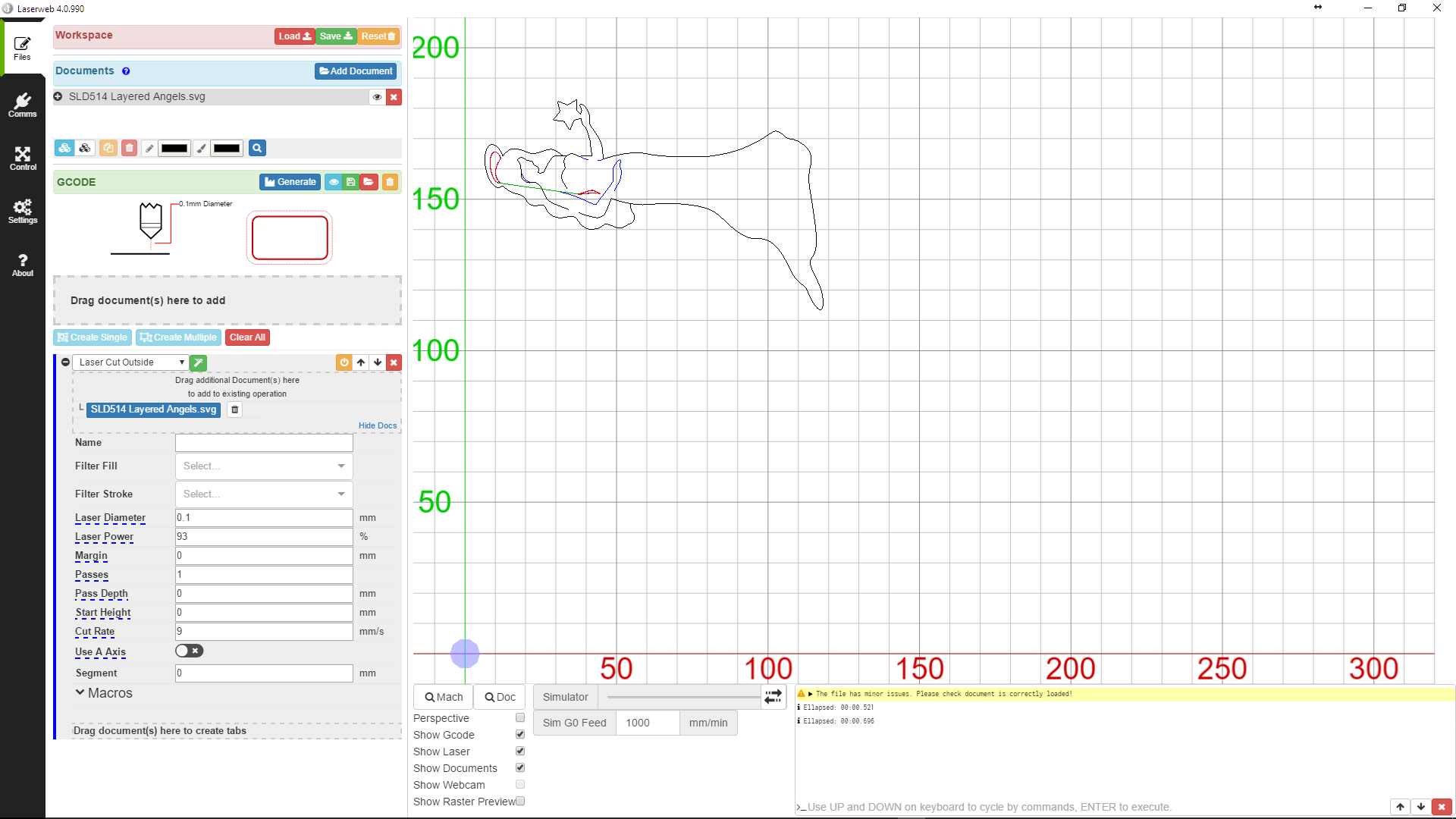The width and height of the screenshot is (1456, 819).
Task: Click the Simulator slider track
Action: [x=683, y=697]
